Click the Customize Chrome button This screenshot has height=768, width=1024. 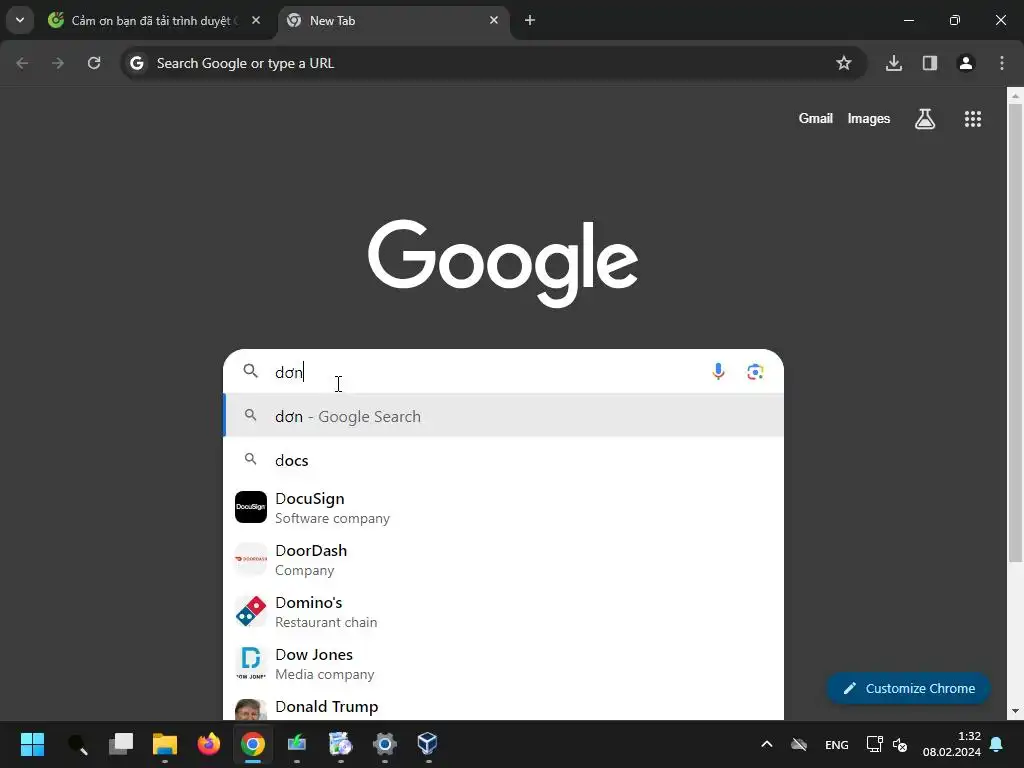coord(908,688)
